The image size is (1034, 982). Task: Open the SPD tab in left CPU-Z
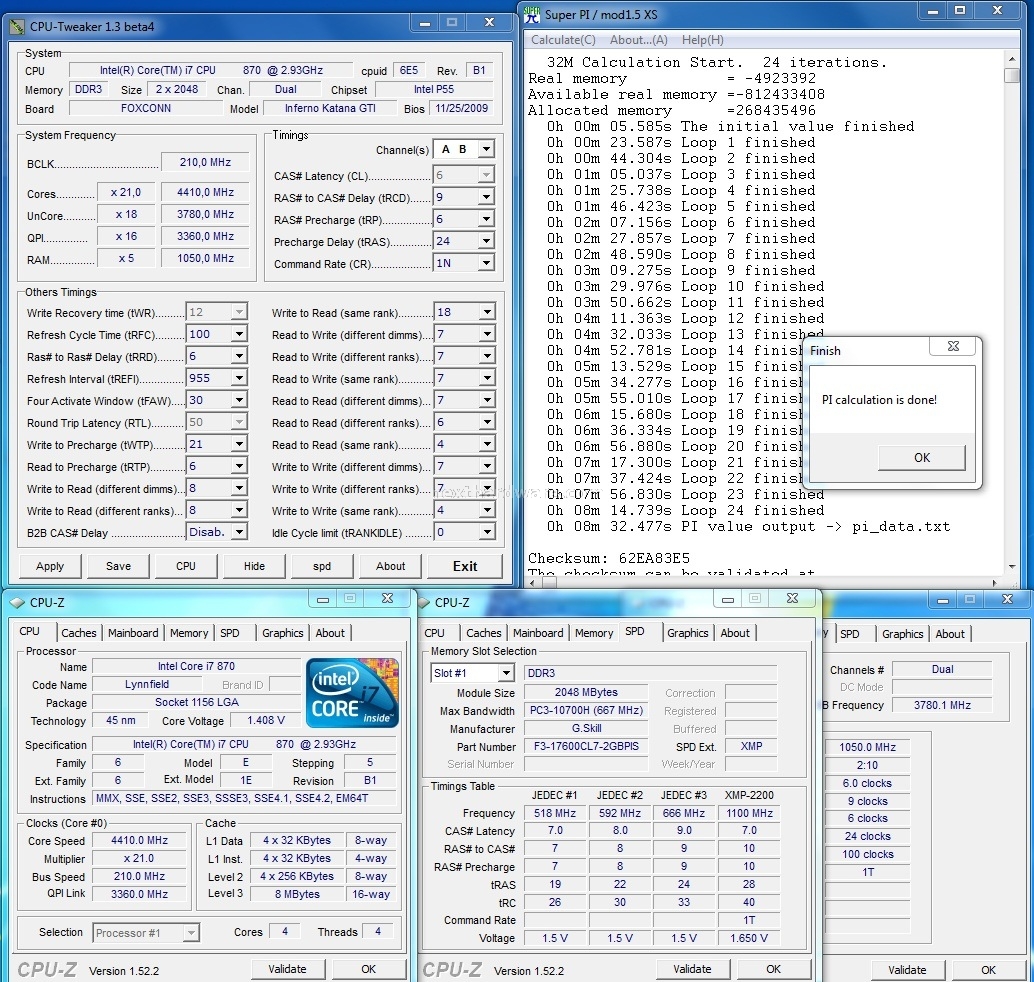[x=229, y=633]
